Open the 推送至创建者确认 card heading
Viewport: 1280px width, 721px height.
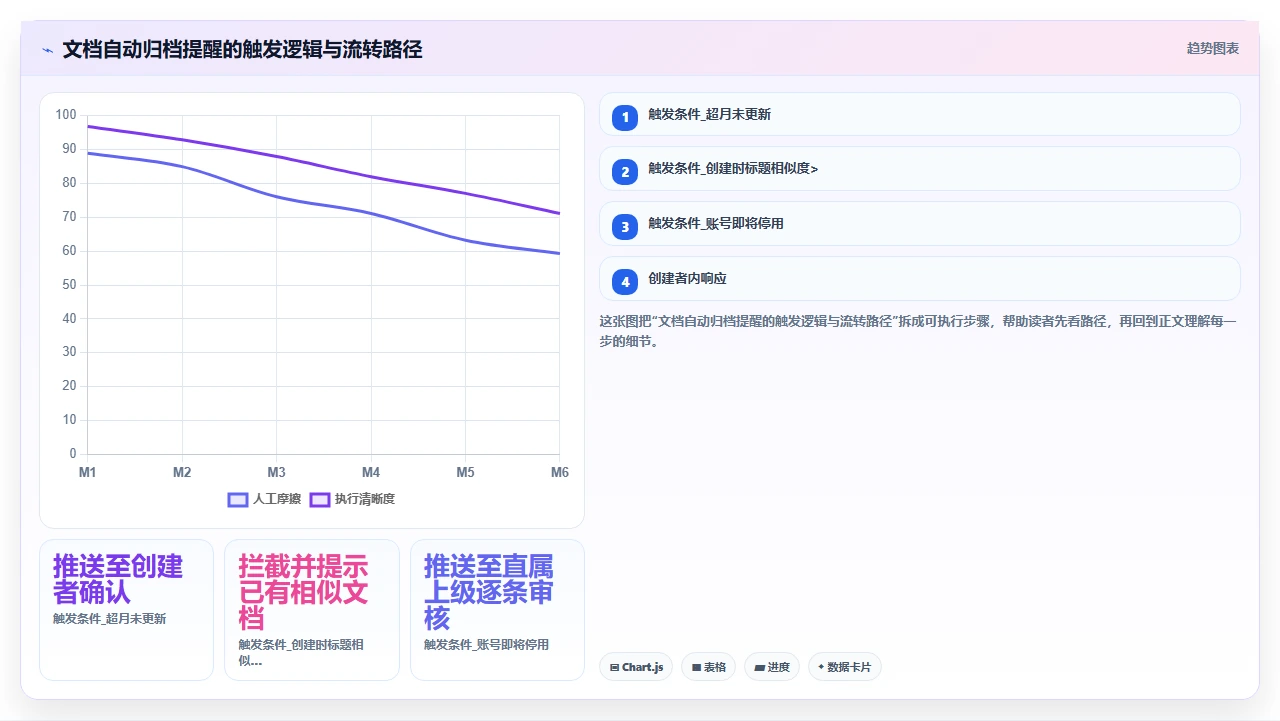pos(118,579)
